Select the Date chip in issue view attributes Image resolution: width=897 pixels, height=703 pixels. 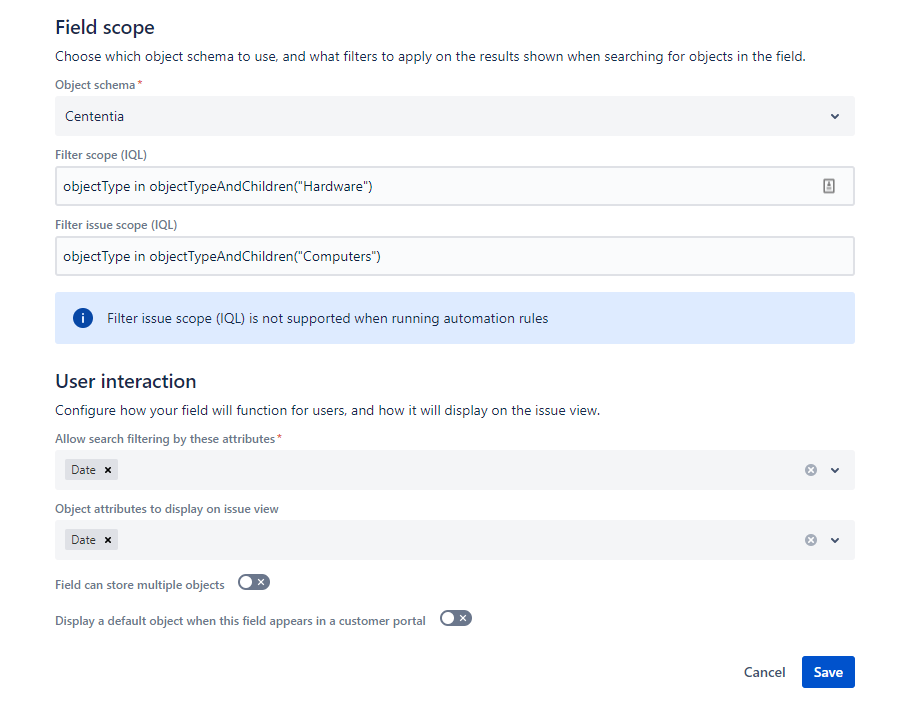coord(83,540)
